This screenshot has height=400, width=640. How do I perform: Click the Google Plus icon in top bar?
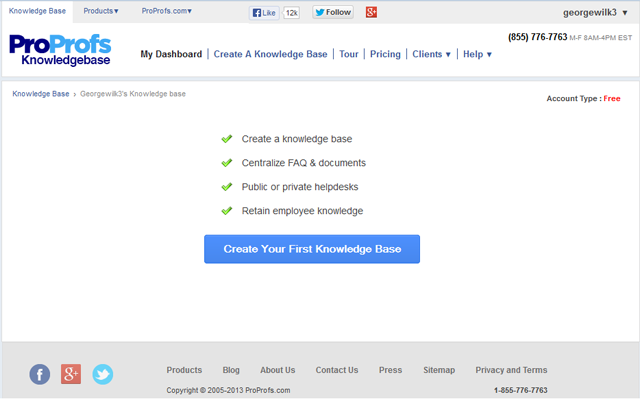[x=371, y=13]
